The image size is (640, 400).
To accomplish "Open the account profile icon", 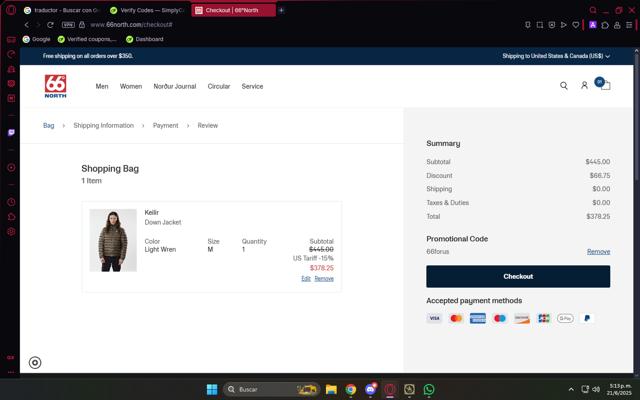I will click(x=584, y=85).
